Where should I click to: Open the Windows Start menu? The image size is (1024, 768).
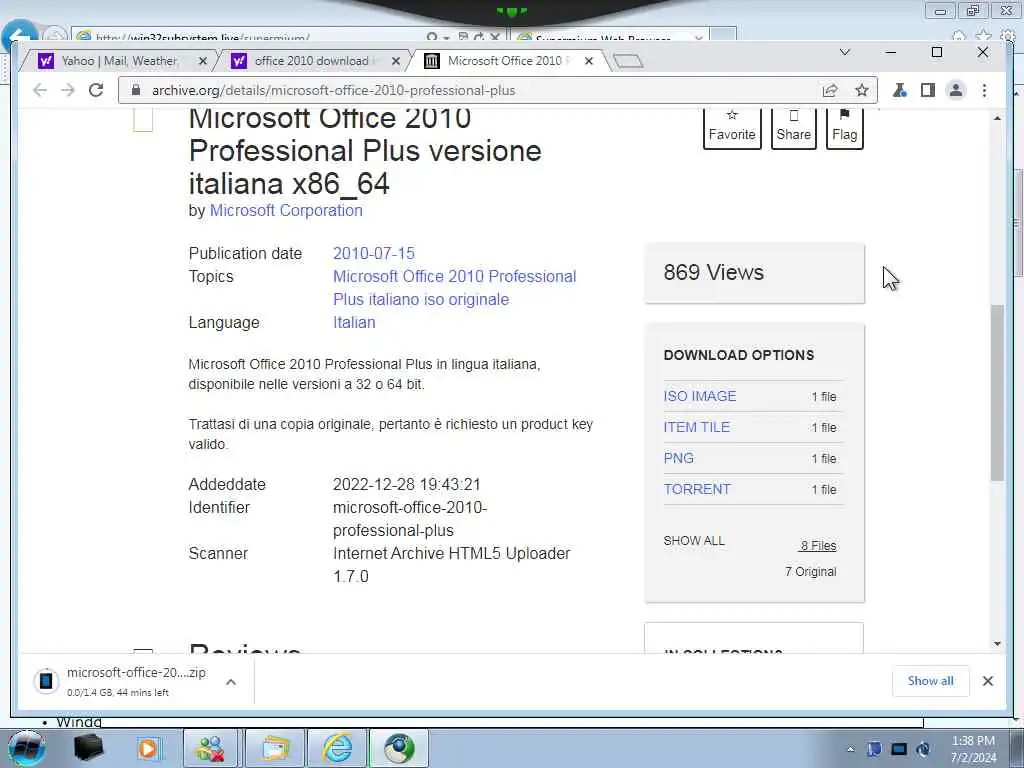pyautogui.click(x=26, y=748)
